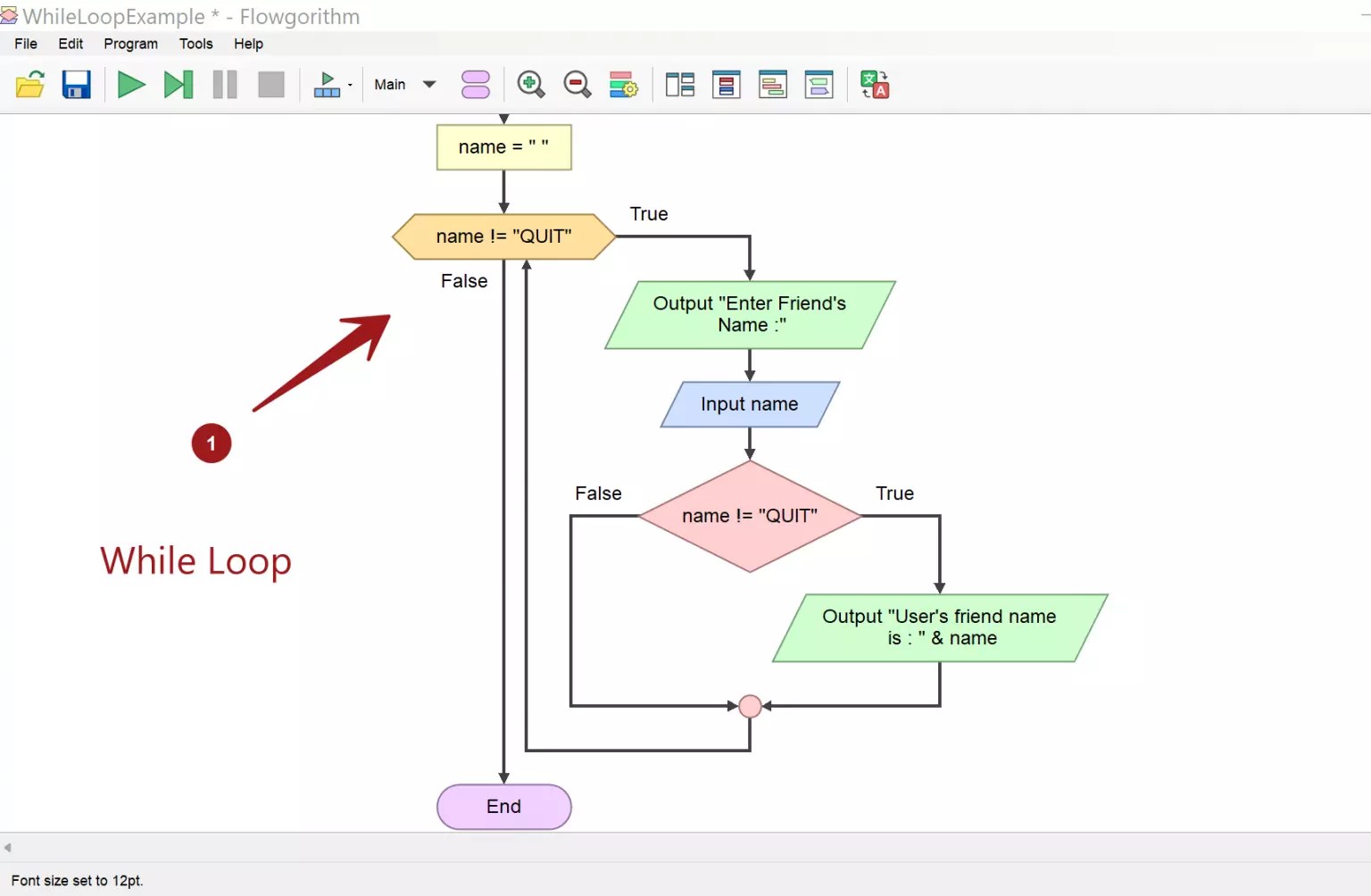Screen dimensions: 1371x896
Task: Open the translation language tool
Action: click(875, 85)
